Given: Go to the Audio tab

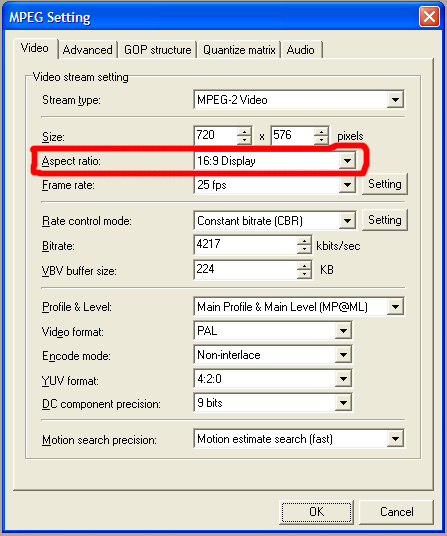Looking at the screenshot, I should [301, 50].
